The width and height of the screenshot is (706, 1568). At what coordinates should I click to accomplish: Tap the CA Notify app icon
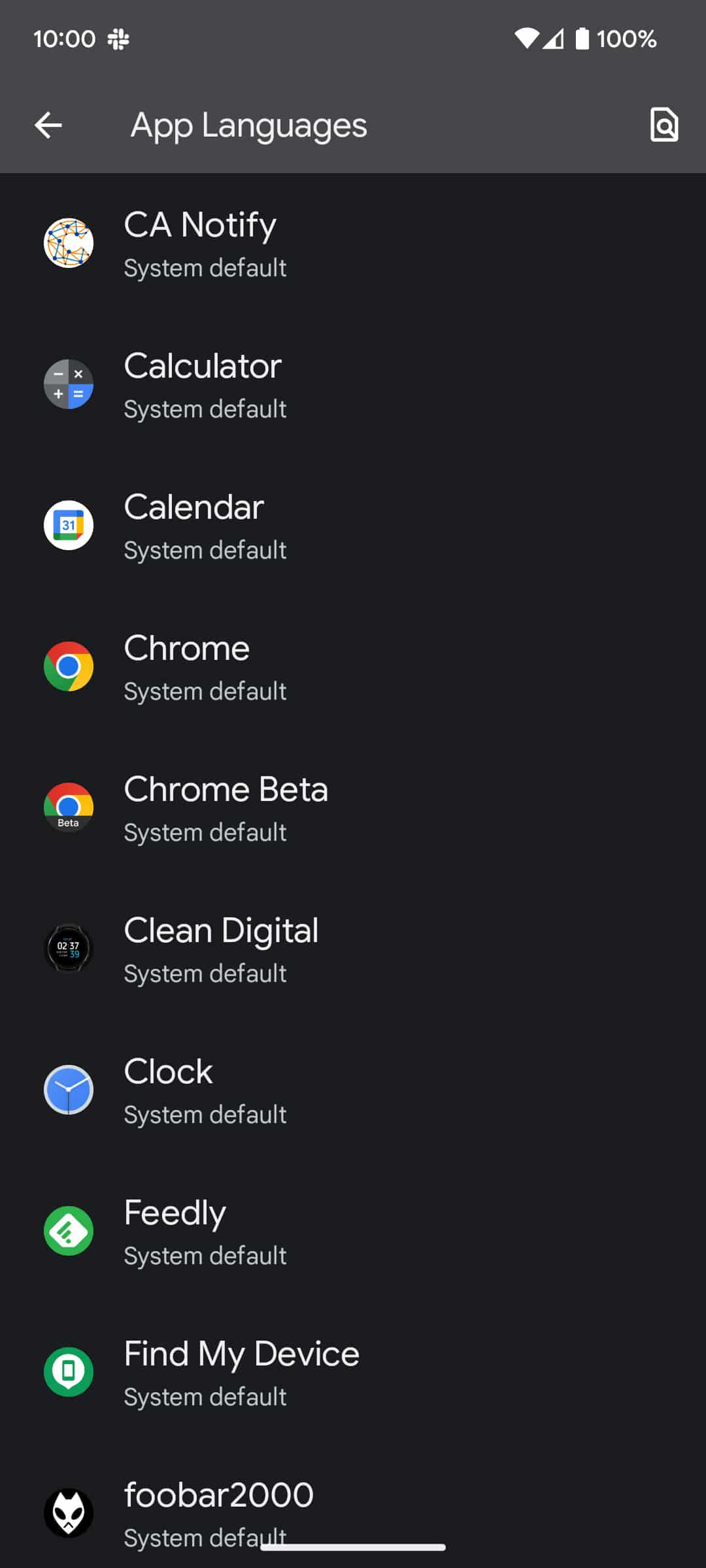[69, 243]
